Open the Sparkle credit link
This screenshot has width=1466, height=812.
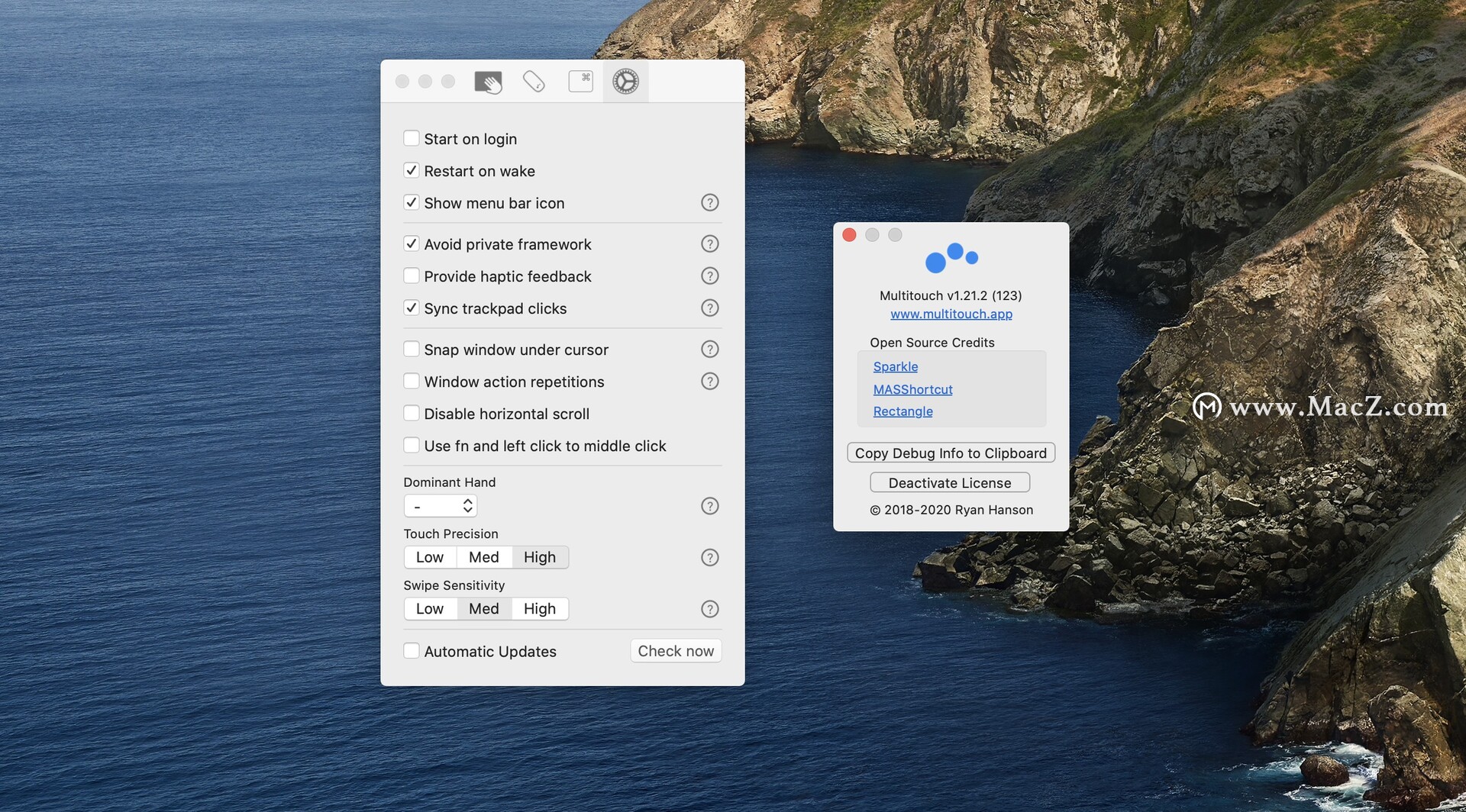tap(896, 367)
